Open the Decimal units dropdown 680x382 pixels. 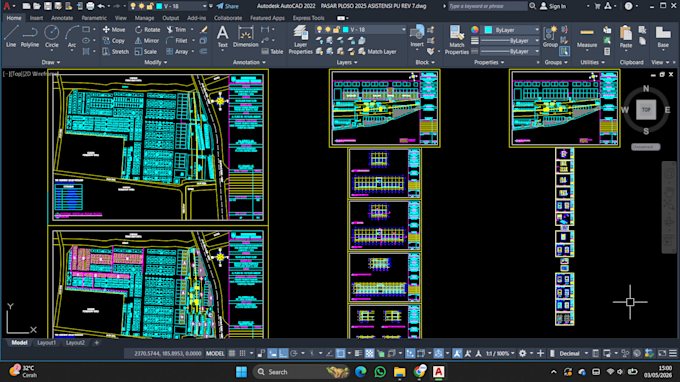[573, 353]
